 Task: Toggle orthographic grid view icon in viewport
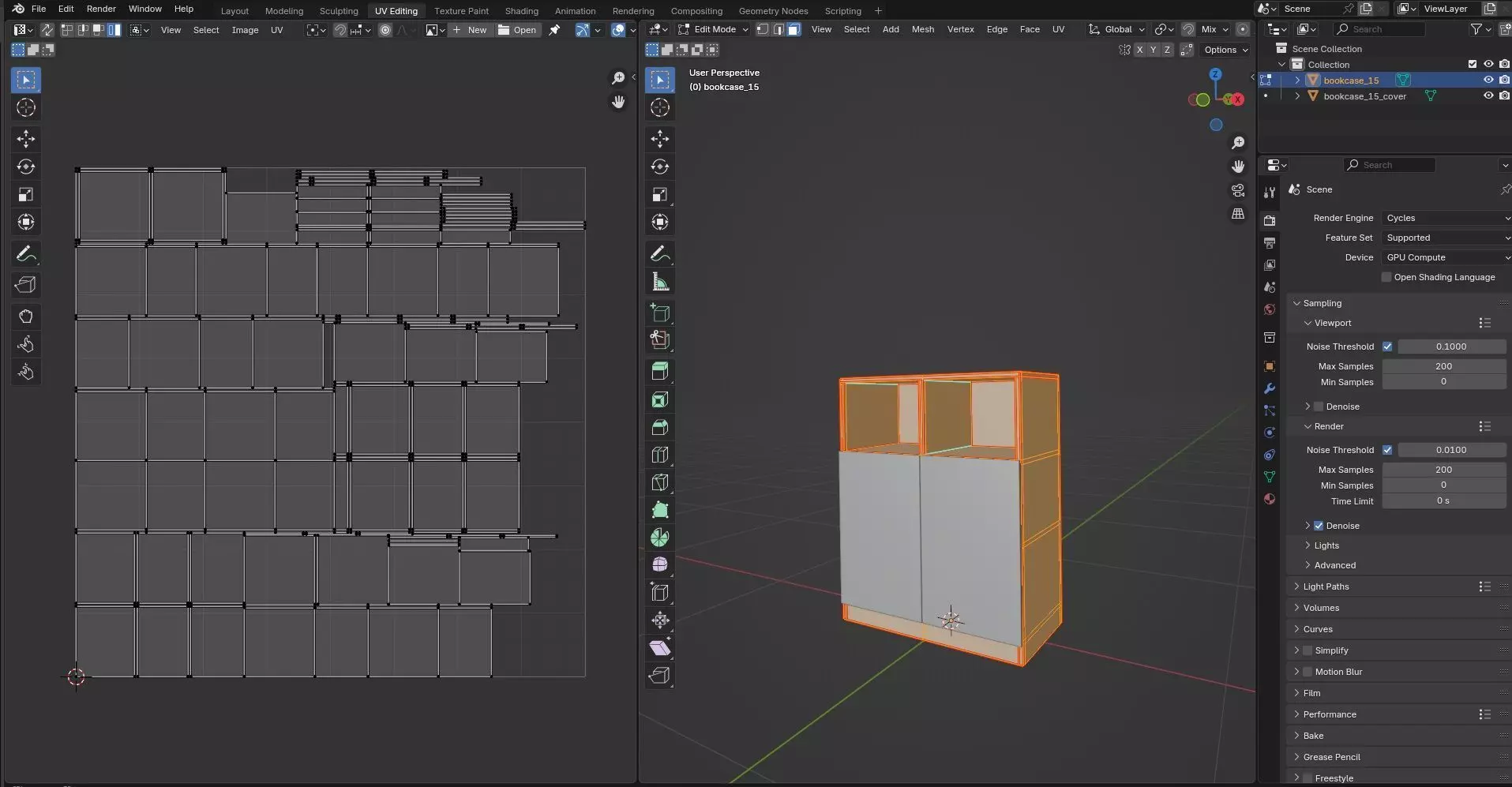[x=1238, y=214]
